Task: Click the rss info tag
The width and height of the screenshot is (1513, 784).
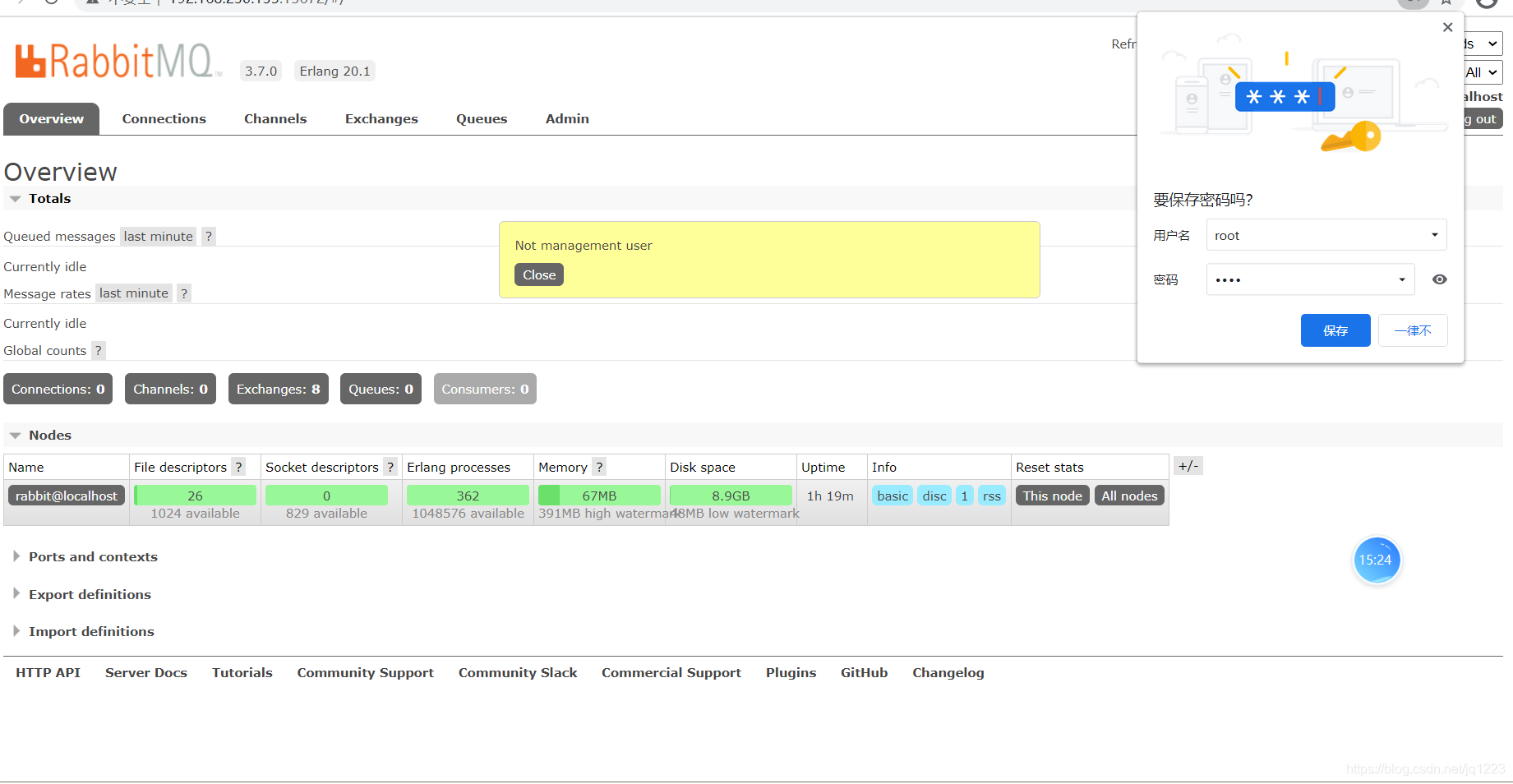Action: [992, 496]
